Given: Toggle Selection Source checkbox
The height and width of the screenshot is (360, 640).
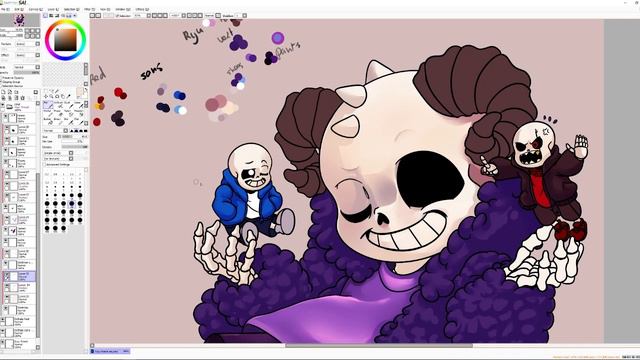Looking at the screenshot, I should 1,86.
